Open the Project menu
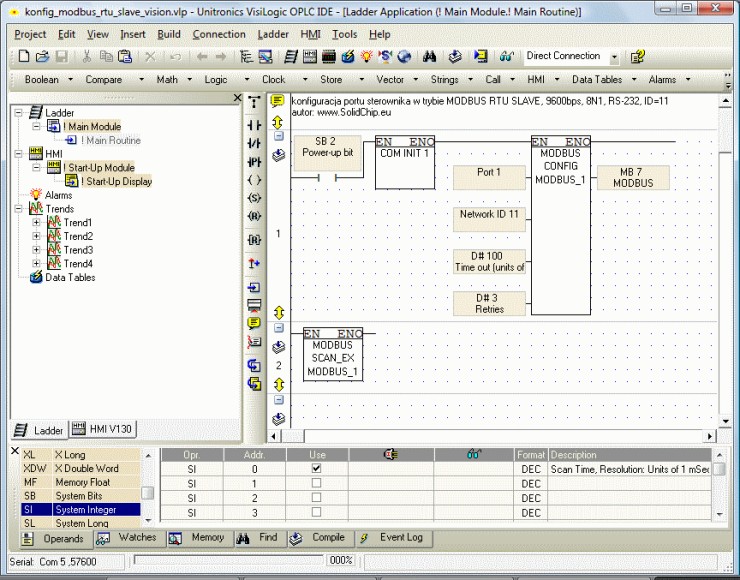 30,34
